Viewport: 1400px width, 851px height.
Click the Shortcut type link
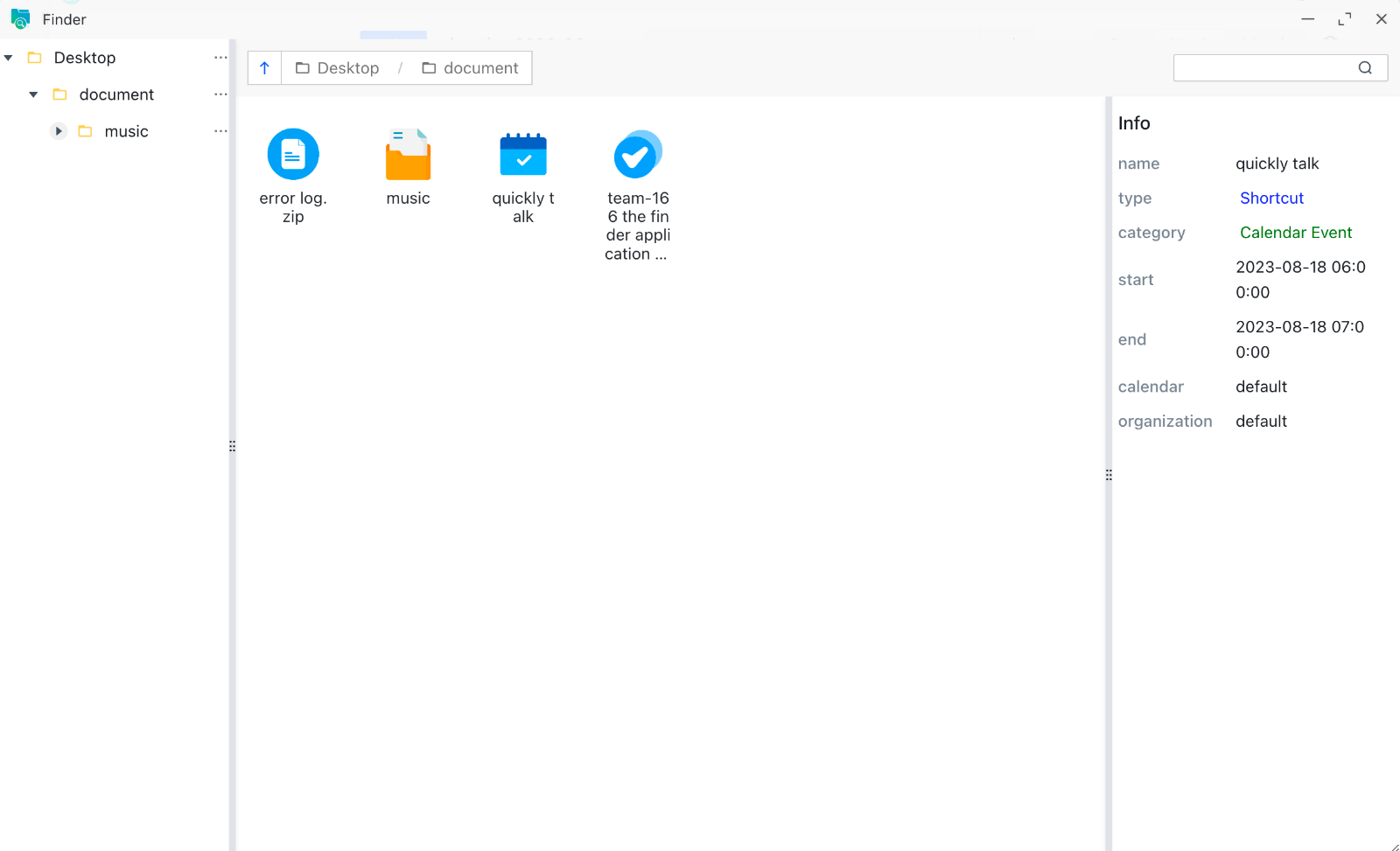click(1271, 199)
